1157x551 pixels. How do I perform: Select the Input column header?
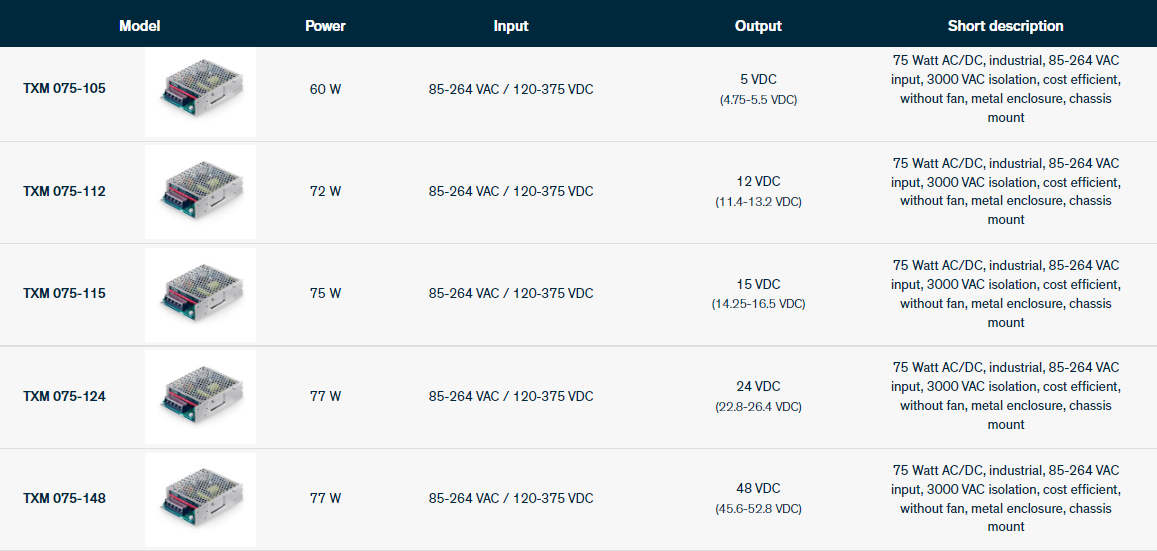(x=511, y=26)
